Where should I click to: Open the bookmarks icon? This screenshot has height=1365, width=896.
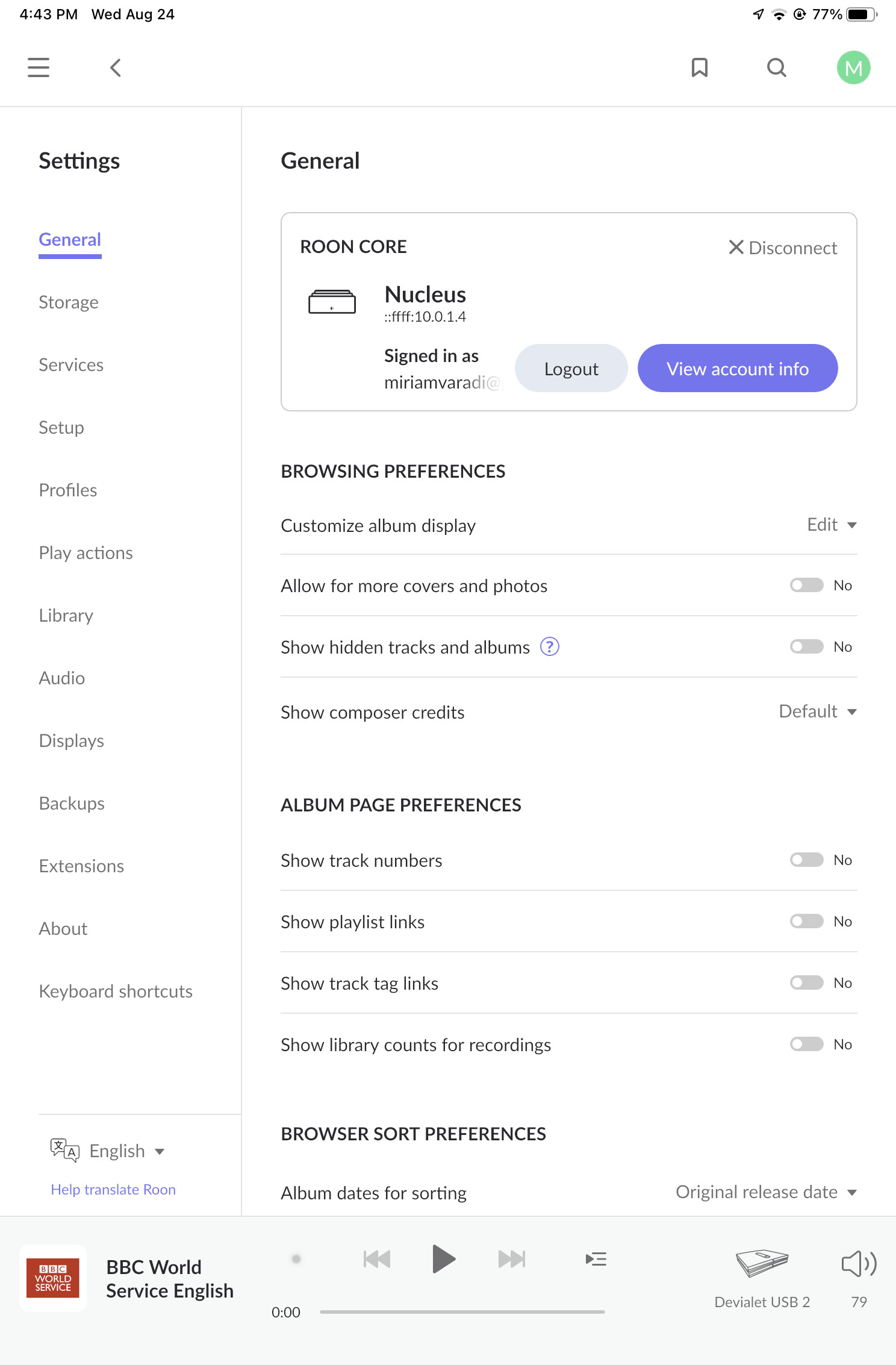pyautogui.click(x=699, y=67)
